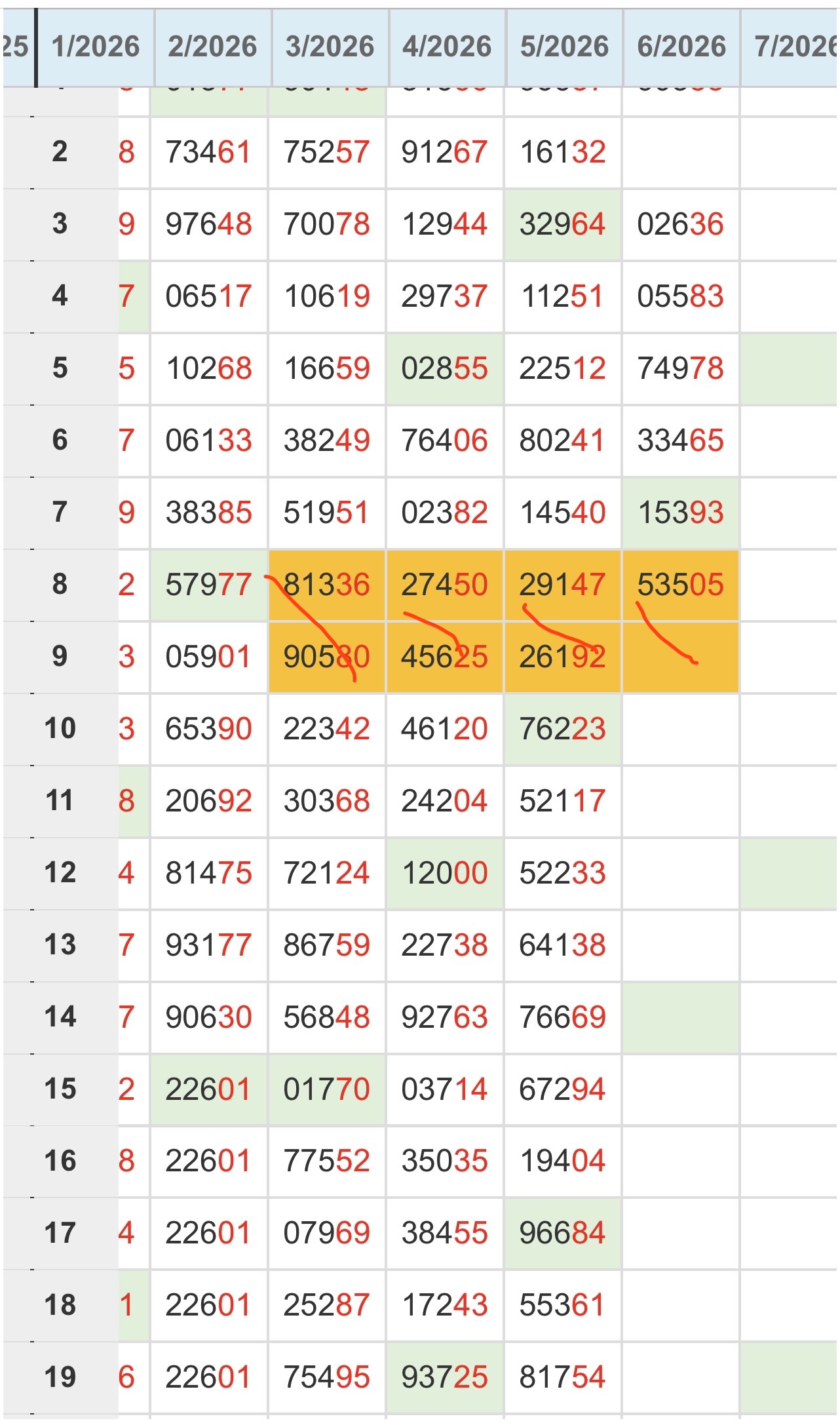Click the cell containing 93725
This screenshot has width=840, height=1425.
point(445,1378)
